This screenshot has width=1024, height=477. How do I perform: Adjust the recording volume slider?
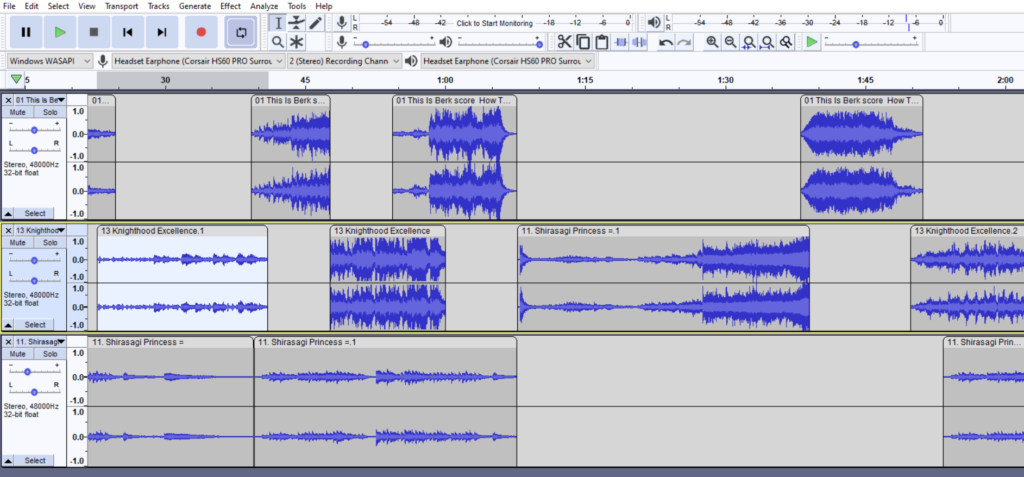coord(394,42)
